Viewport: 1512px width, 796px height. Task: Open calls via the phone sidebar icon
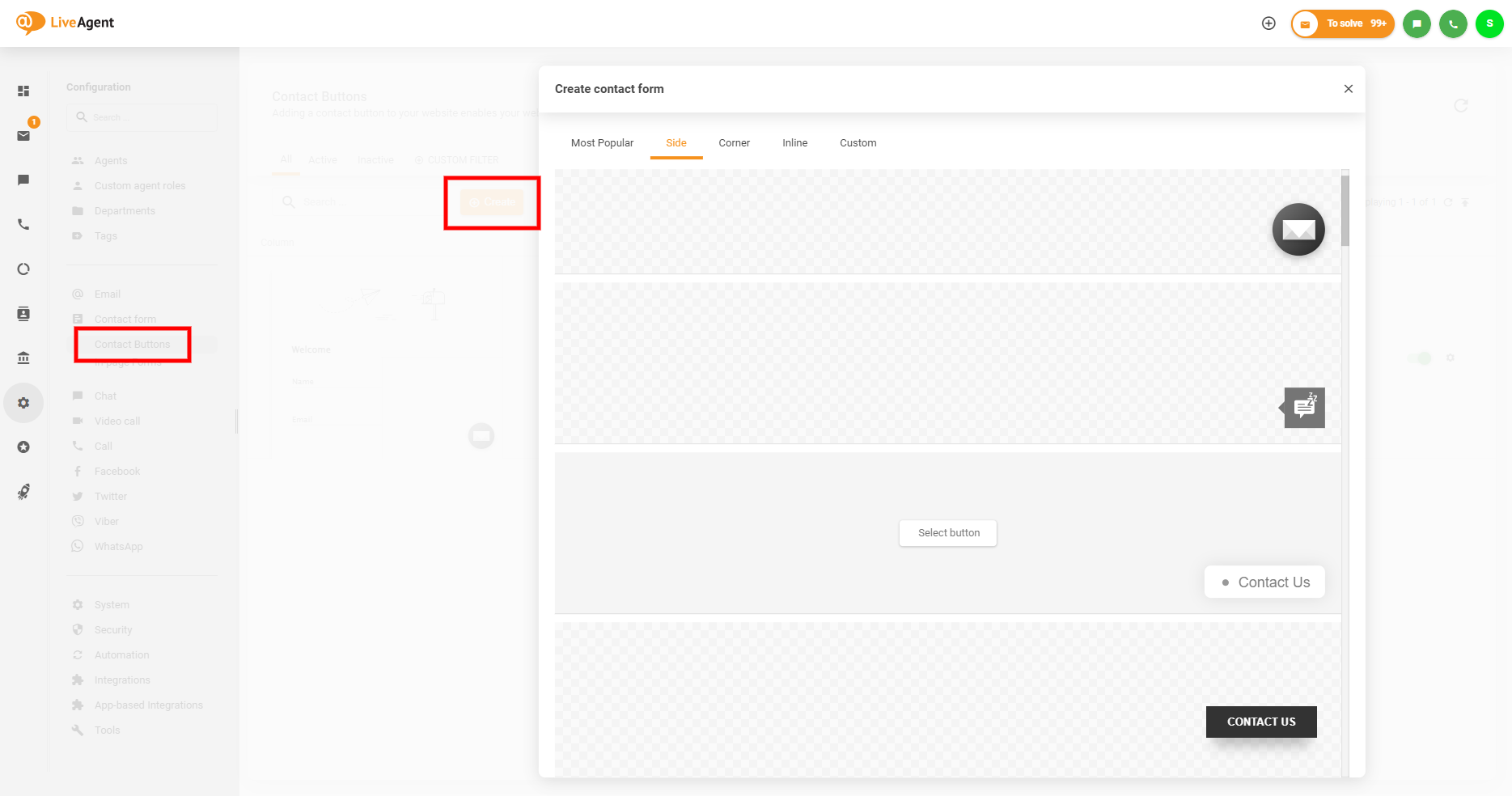click(23, 225)
